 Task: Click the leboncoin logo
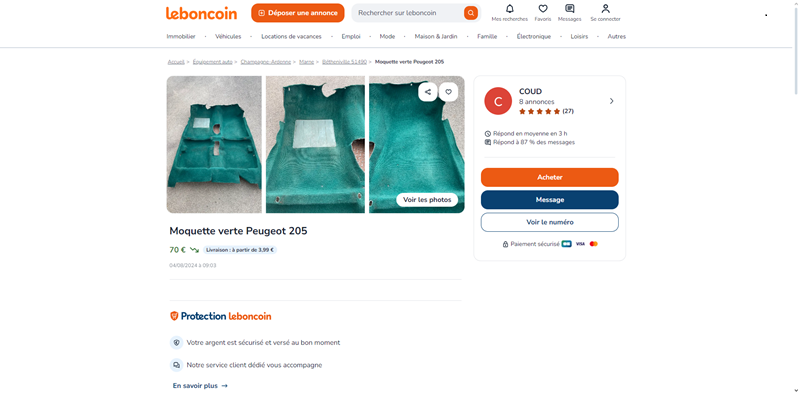201,13
